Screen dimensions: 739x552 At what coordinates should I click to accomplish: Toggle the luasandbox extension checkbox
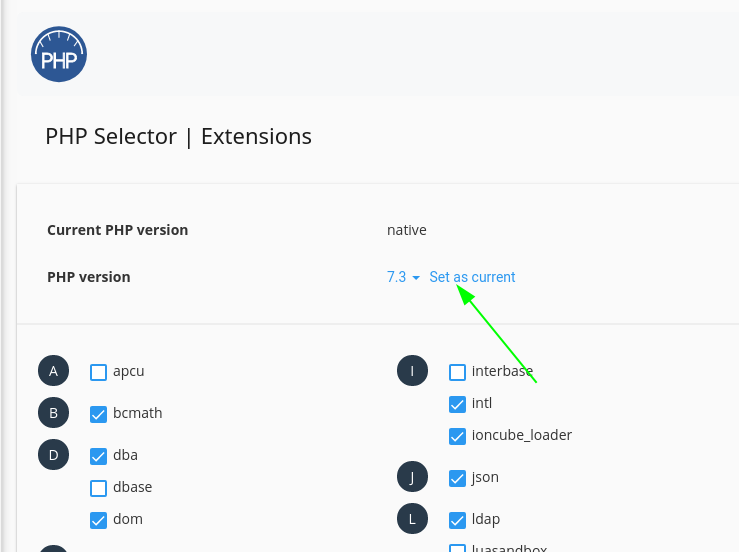pos(458,548)
